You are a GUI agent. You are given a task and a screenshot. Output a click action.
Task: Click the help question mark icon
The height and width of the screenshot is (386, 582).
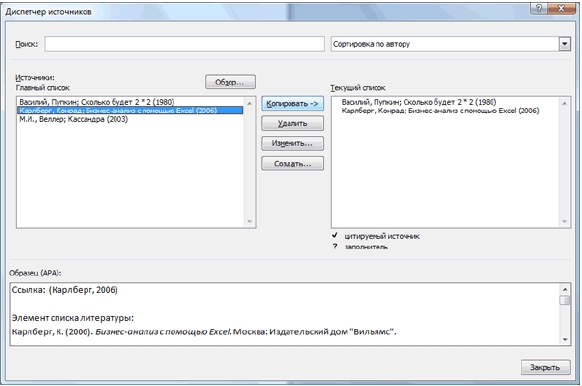coord(539,9)
